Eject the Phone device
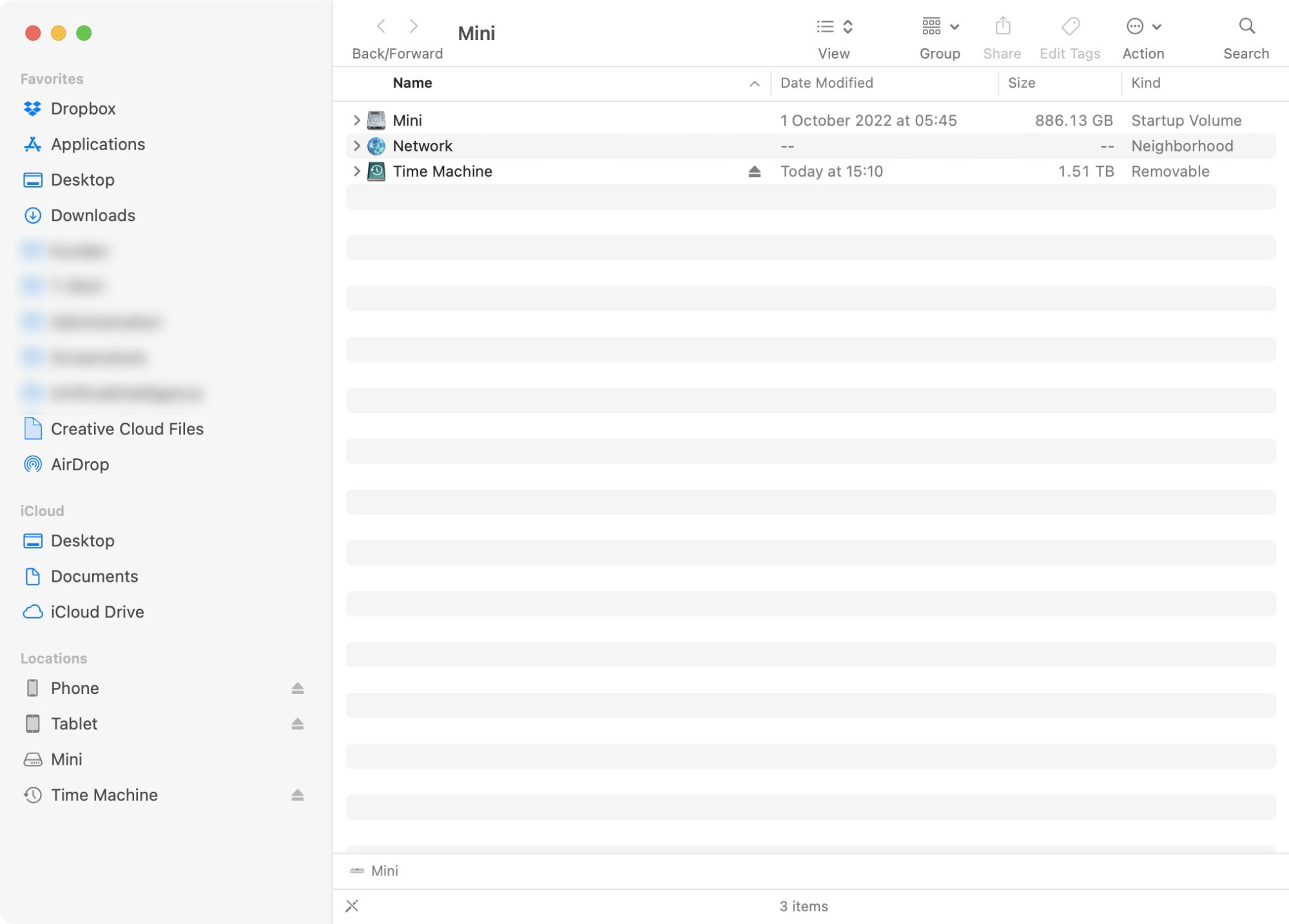Screen dimensions: 1289x924 297,688
